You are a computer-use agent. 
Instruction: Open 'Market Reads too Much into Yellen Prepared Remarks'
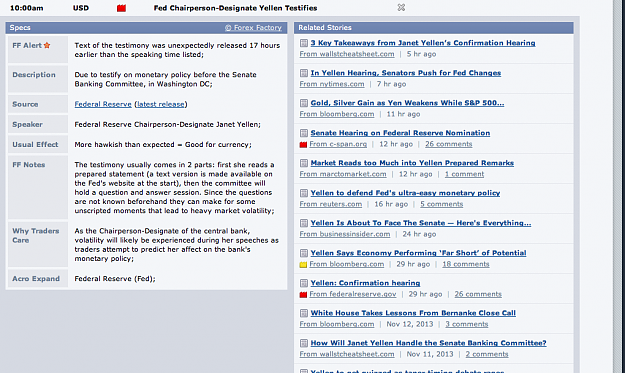pyautogui.click(x=412, y=163)
